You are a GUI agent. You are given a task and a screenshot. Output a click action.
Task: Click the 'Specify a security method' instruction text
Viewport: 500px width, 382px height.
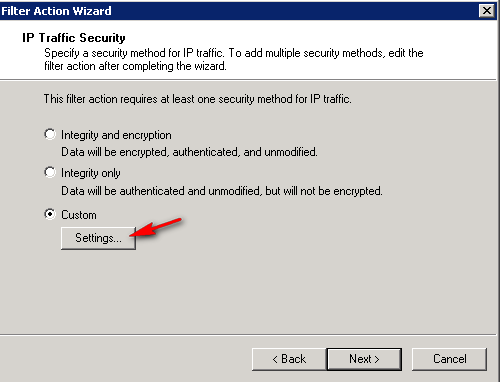234,59
